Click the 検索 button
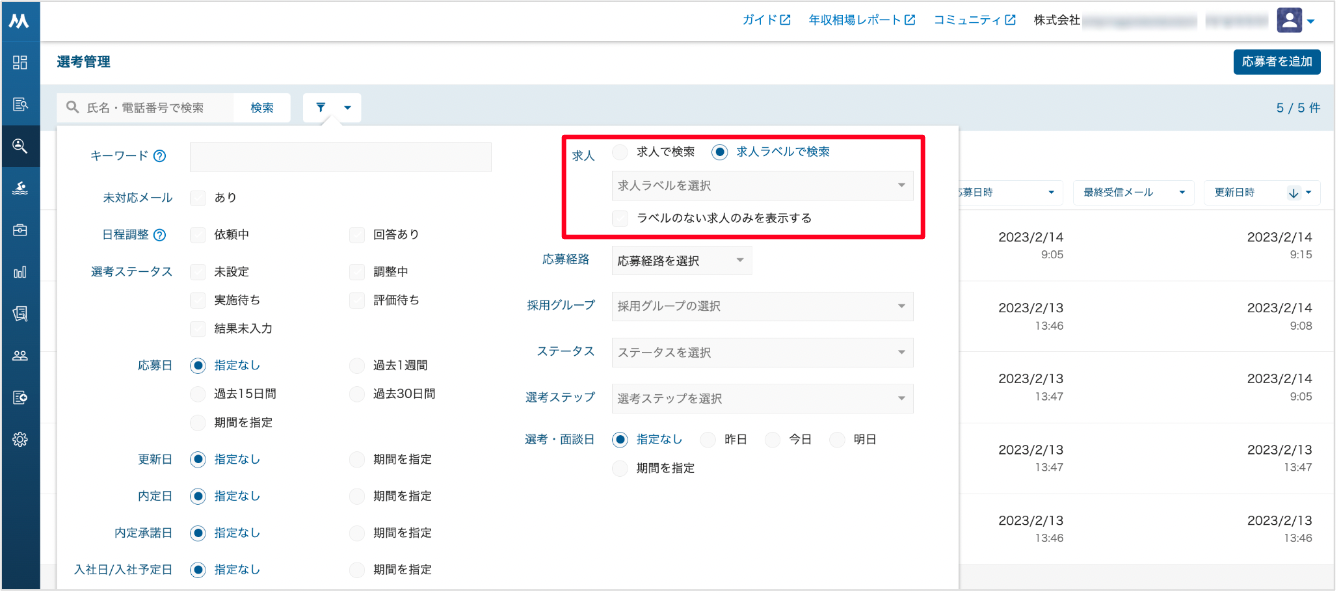 262,108
